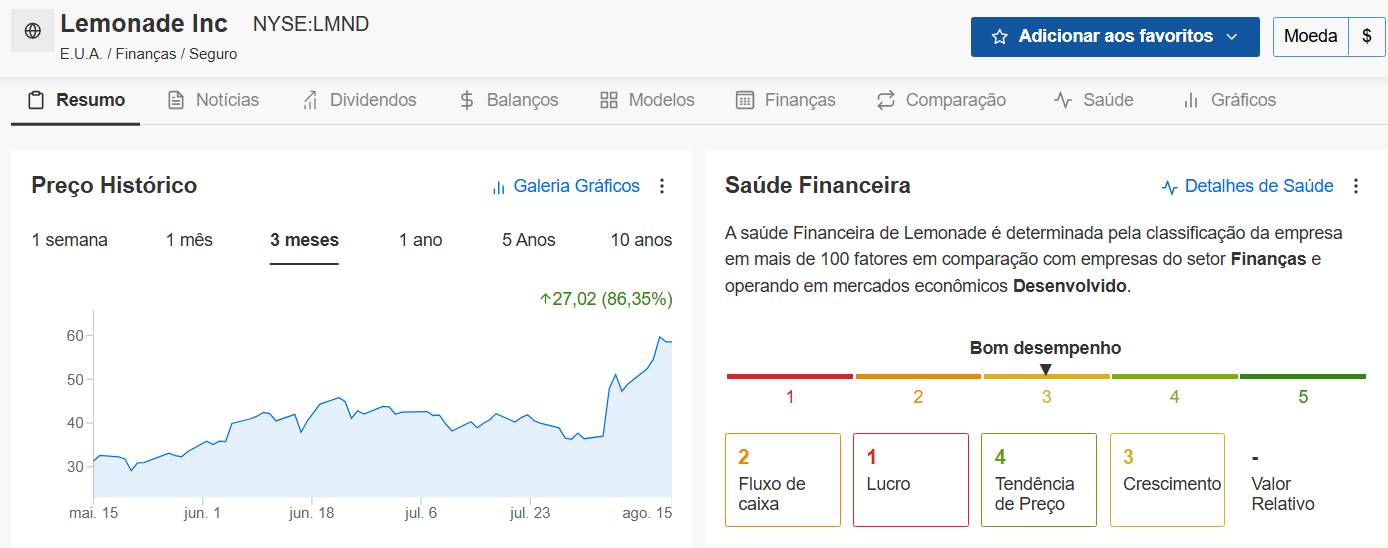The width and height of the screenshot is (1388, 548).
Task: Open the Balanços tab
Action: pos(508,100)
